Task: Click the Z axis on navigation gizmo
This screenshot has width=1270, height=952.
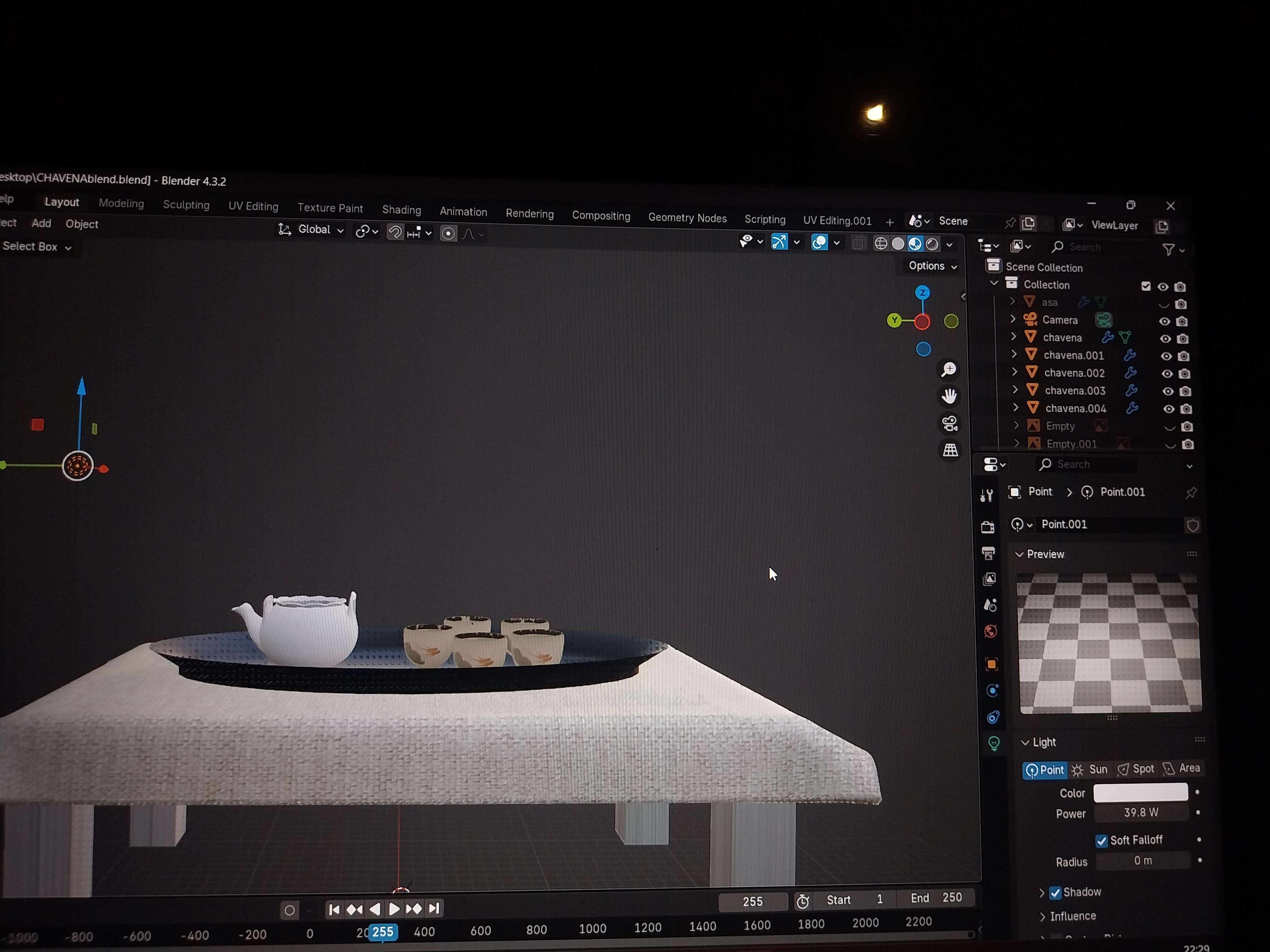Action: pyautogui.click(x=922, y=293)
